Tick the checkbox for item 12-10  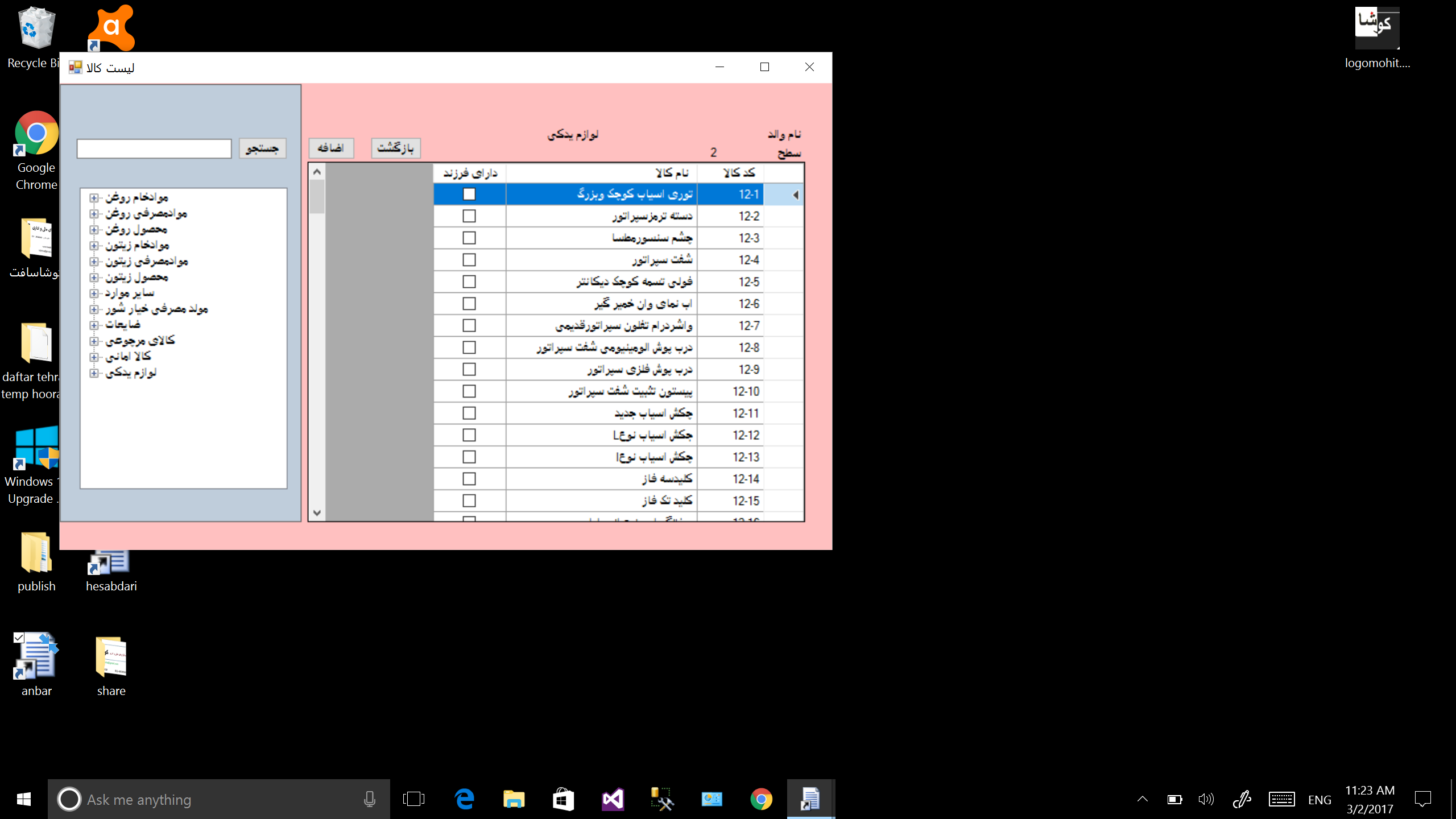pyautogui.click(x=469, y=391)
